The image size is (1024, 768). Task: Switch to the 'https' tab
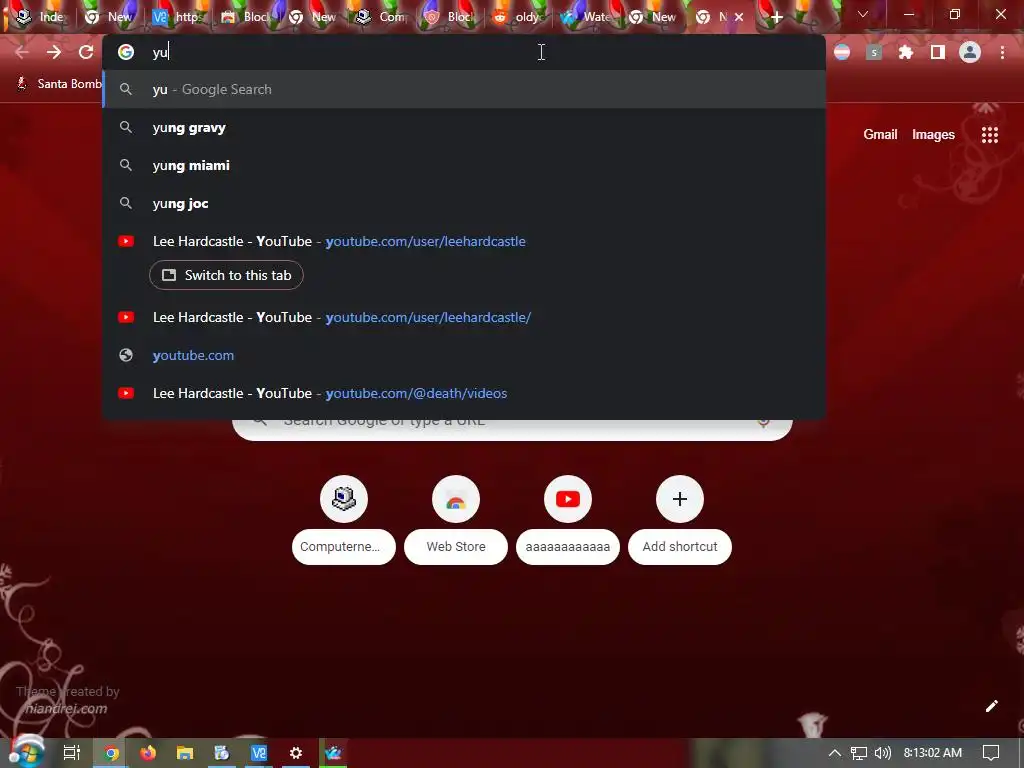coord(178,17)
